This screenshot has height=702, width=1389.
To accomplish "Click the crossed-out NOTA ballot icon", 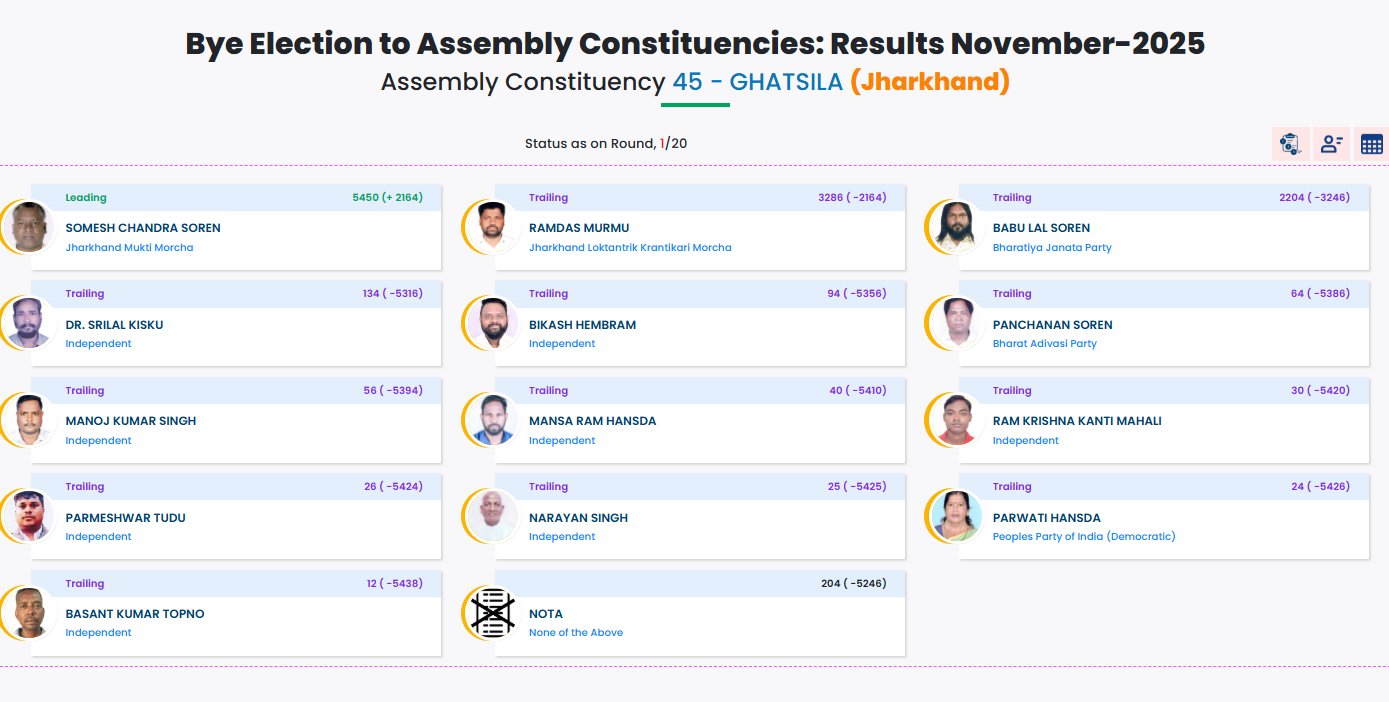I will pyautogui.click(x=493, y=613).
